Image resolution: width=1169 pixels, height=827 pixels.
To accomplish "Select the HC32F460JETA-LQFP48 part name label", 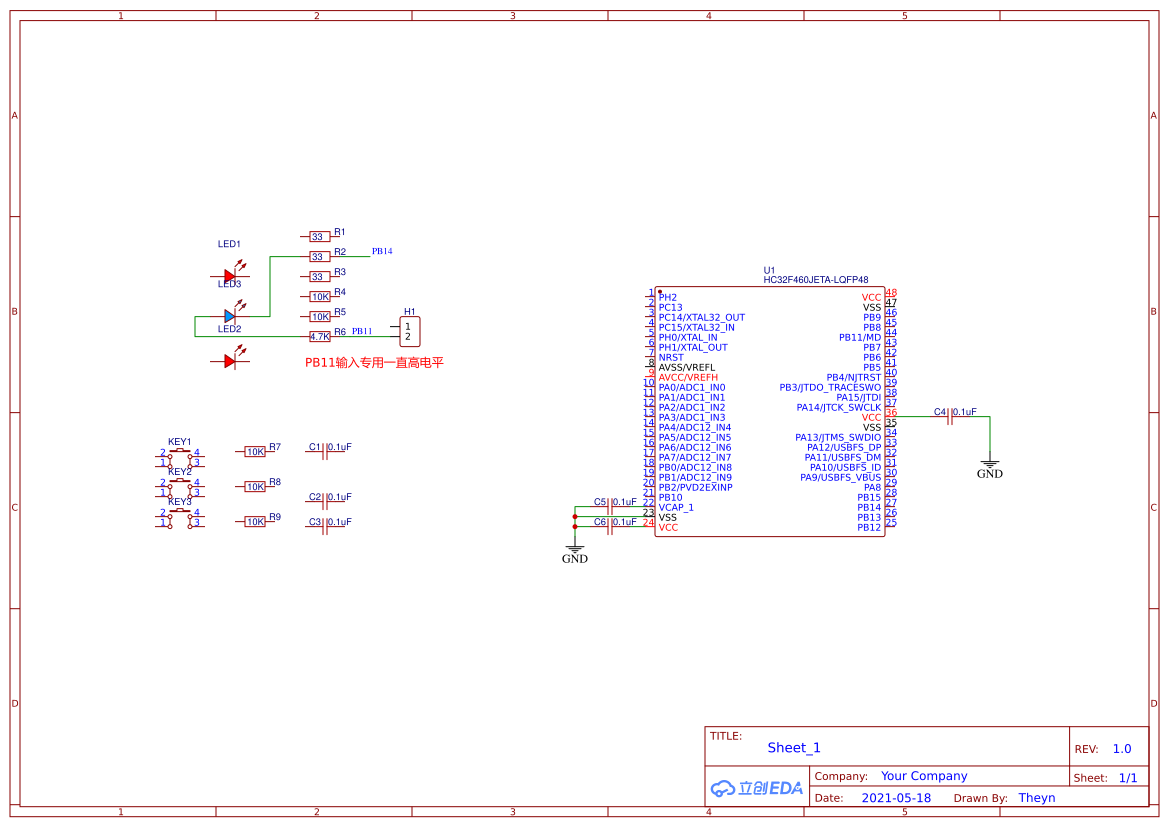I will 815,281.
